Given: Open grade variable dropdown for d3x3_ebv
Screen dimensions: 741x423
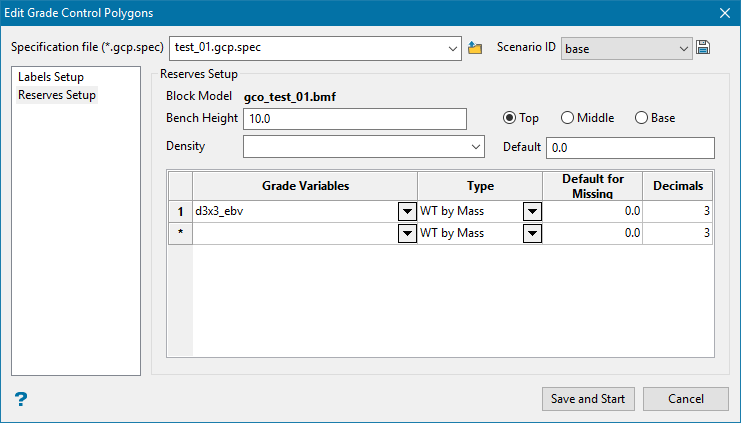Looking at the screenshot, I should [407, 211].
